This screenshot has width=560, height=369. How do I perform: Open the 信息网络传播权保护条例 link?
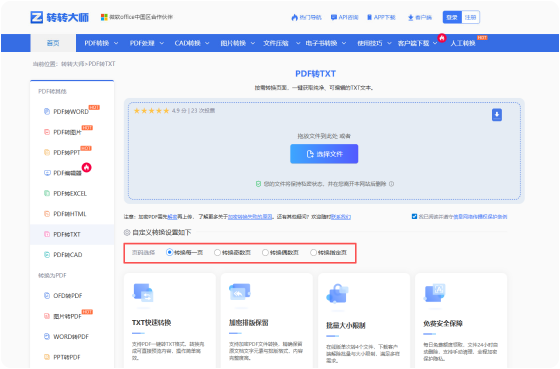click(480, 216)
